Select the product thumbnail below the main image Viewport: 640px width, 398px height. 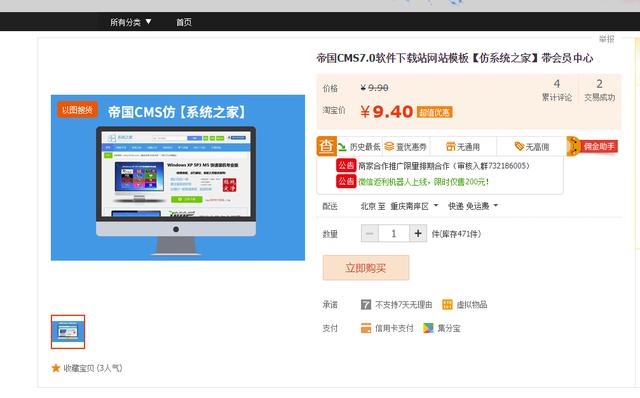coord(68,332)
